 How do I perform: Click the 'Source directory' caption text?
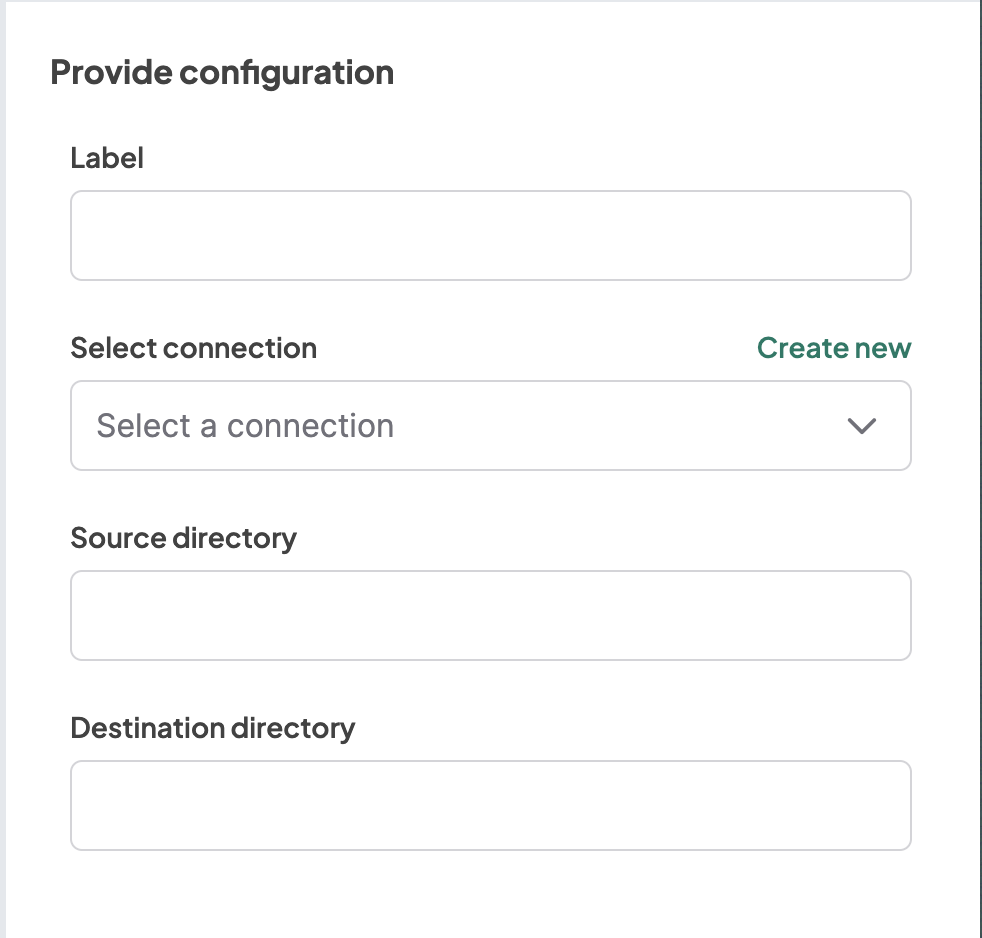(x=184, y=538)
